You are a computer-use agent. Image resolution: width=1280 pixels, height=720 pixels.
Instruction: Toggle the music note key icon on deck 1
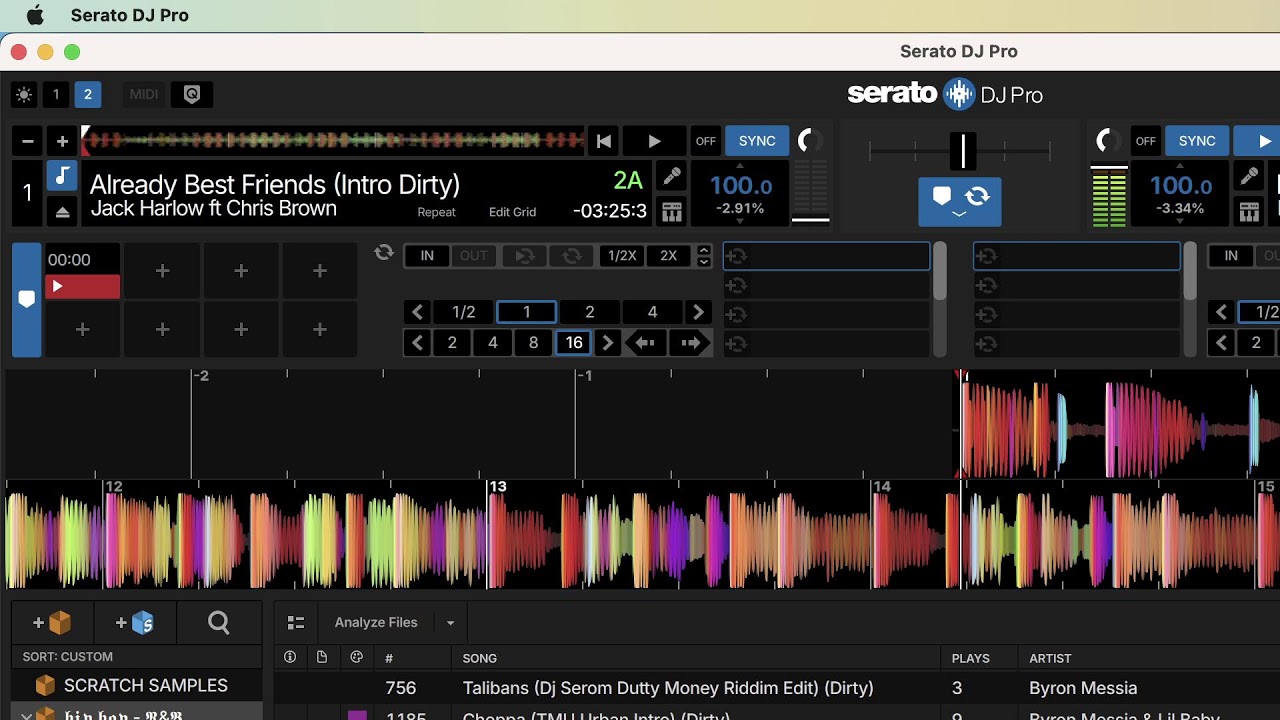point(62,177)
